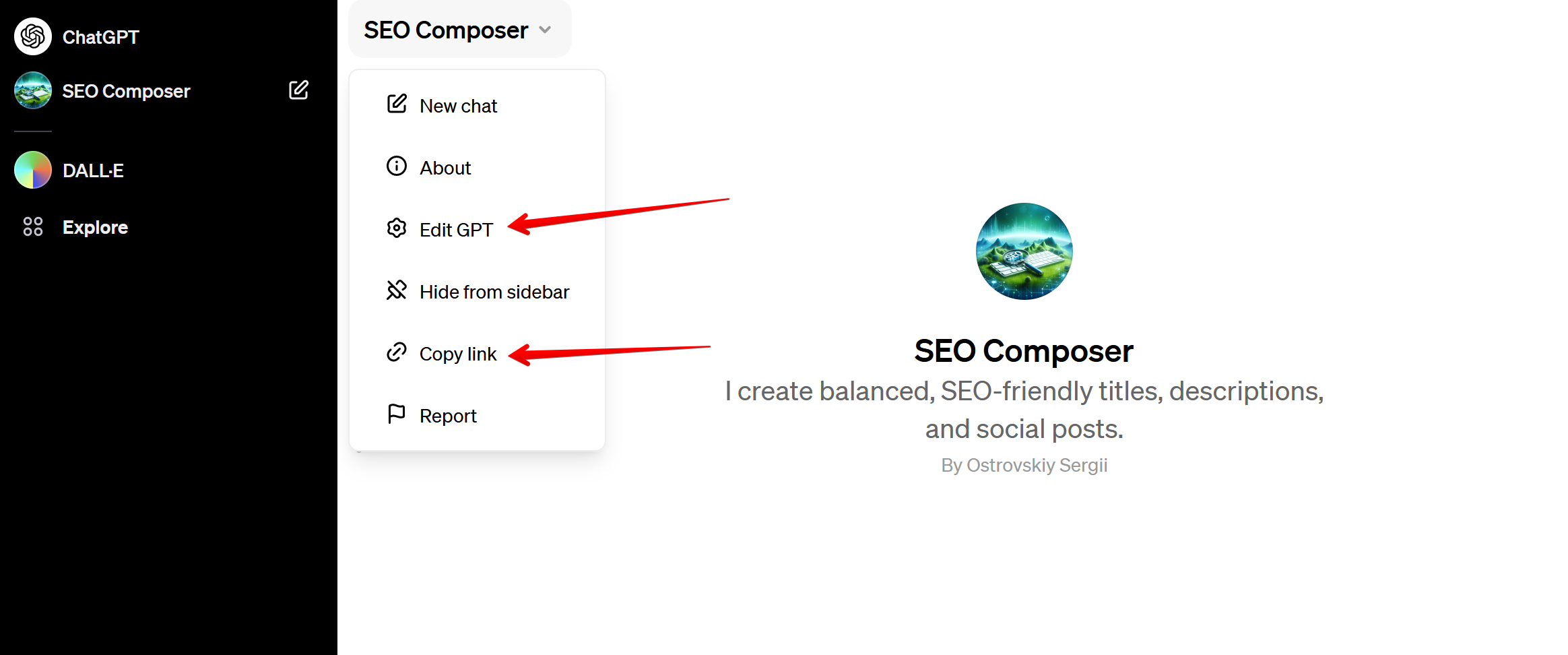Click the info circle icon next to About
The width and height of the screenshot is (1568, 655).
(x=397, y=166)
